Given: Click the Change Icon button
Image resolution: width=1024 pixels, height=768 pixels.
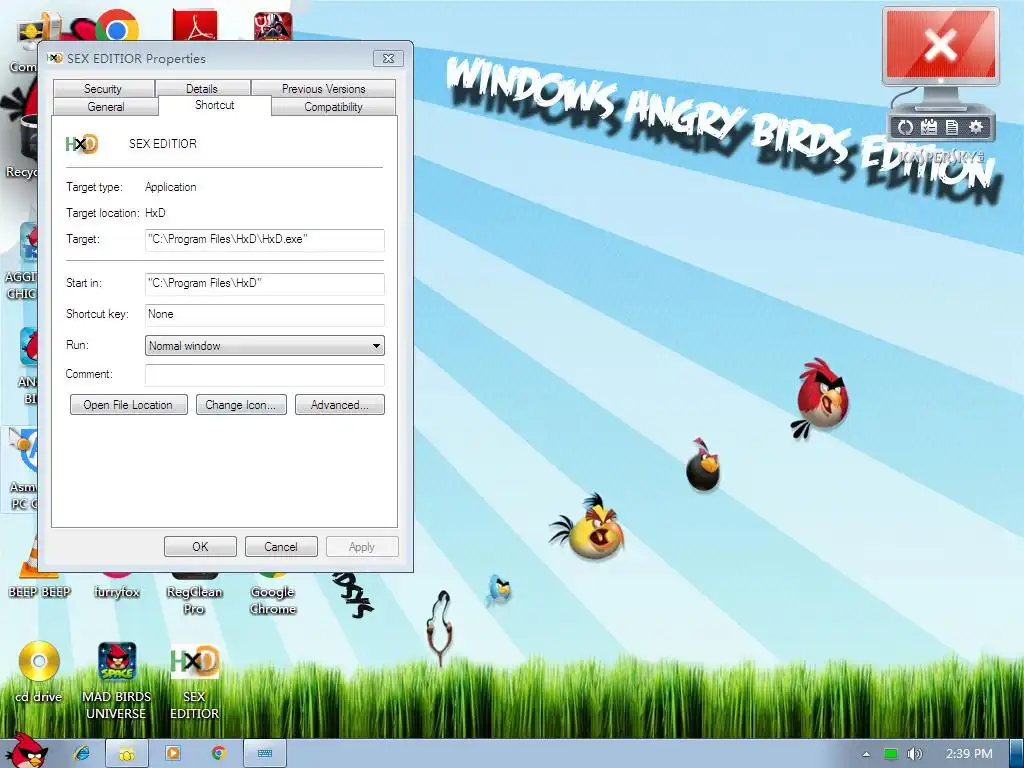Looking at the screenshot, I should (241, 405).
